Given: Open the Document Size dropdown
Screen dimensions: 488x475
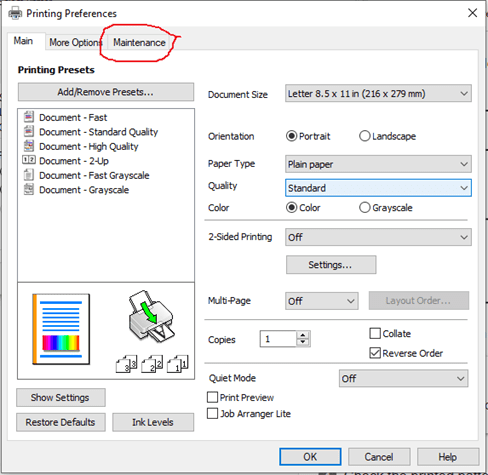Looking at the screenshot, I should coord(378,93).
